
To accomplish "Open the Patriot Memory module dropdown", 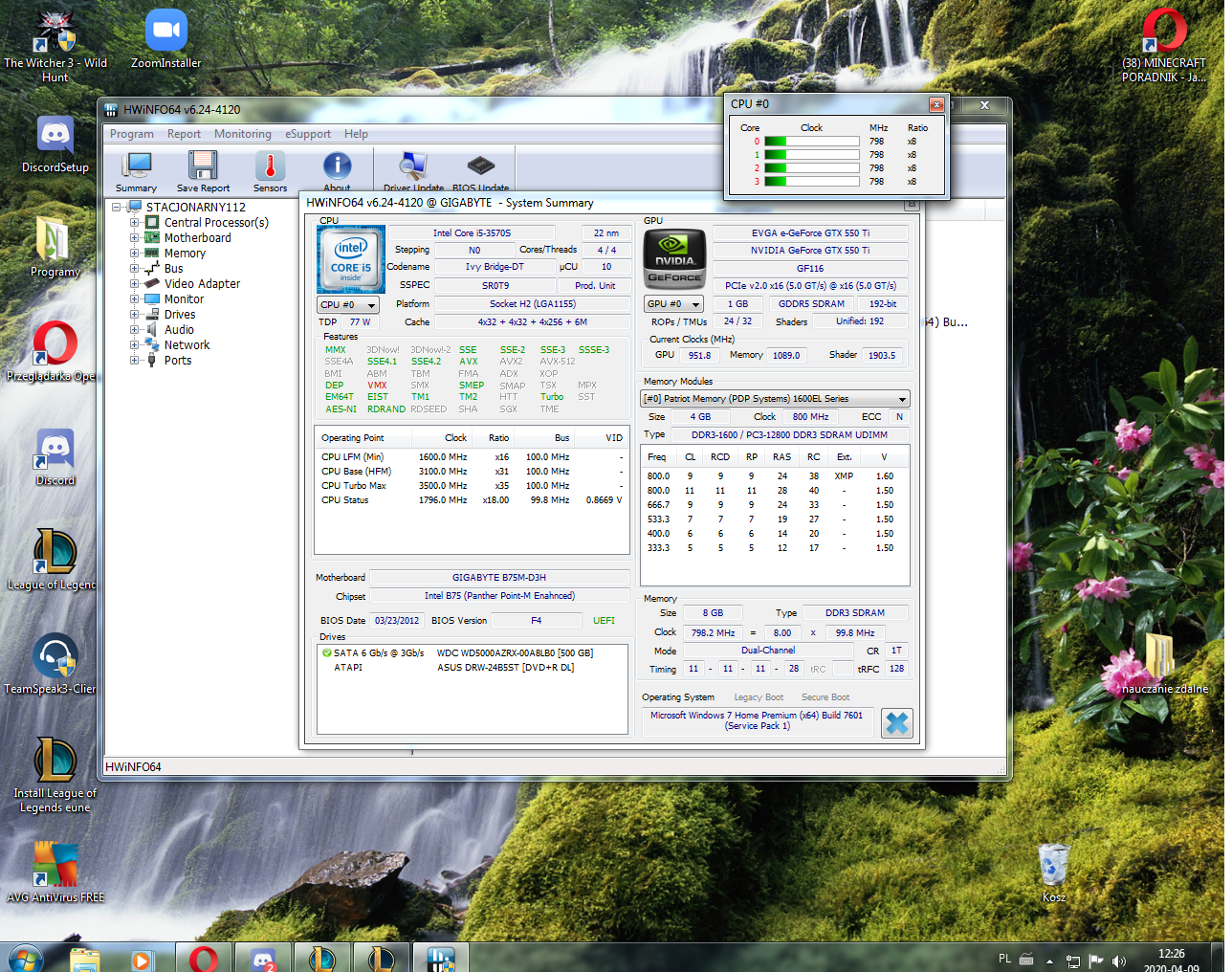I will tap(775, 398).
